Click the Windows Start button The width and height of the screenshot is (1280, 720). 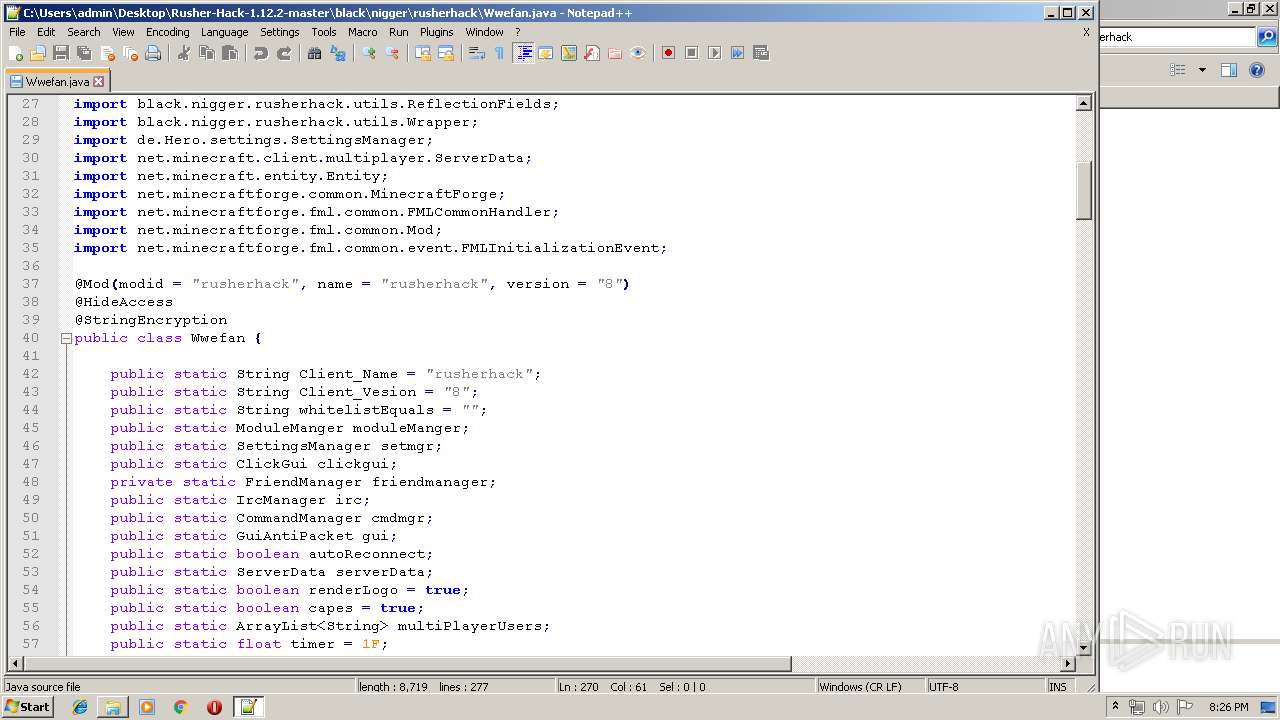[28, 707]
